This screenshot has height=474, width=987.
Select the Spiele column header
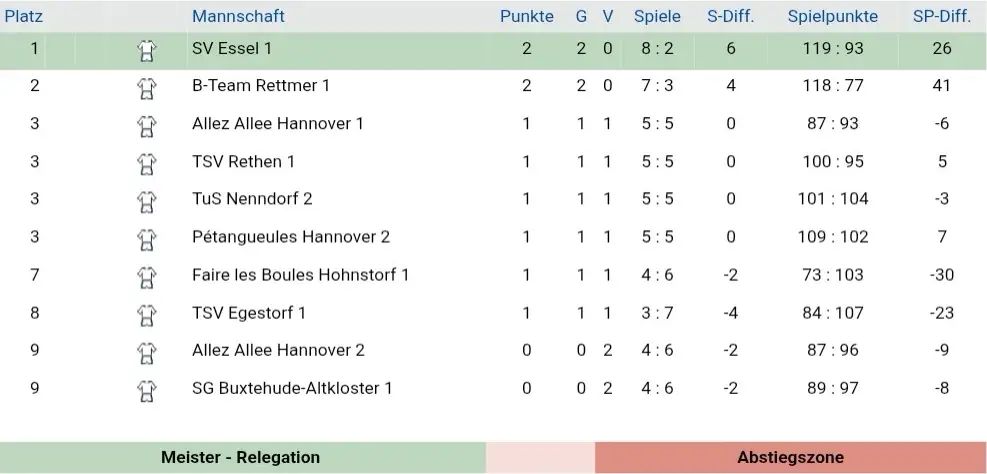[657, 16]
